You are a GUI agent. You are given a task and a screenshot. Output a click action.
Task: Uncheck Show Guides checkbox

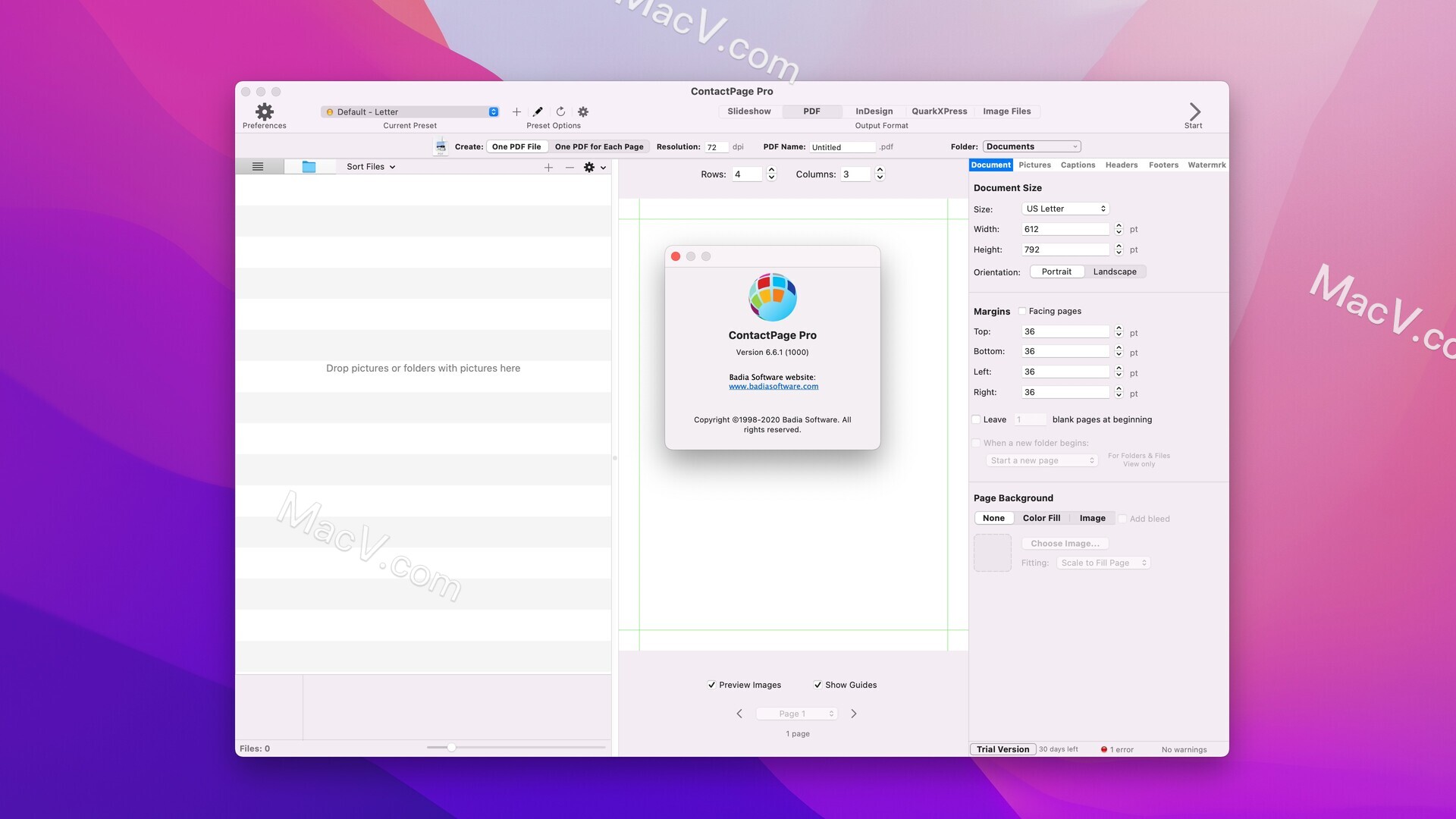coord(817,685)
